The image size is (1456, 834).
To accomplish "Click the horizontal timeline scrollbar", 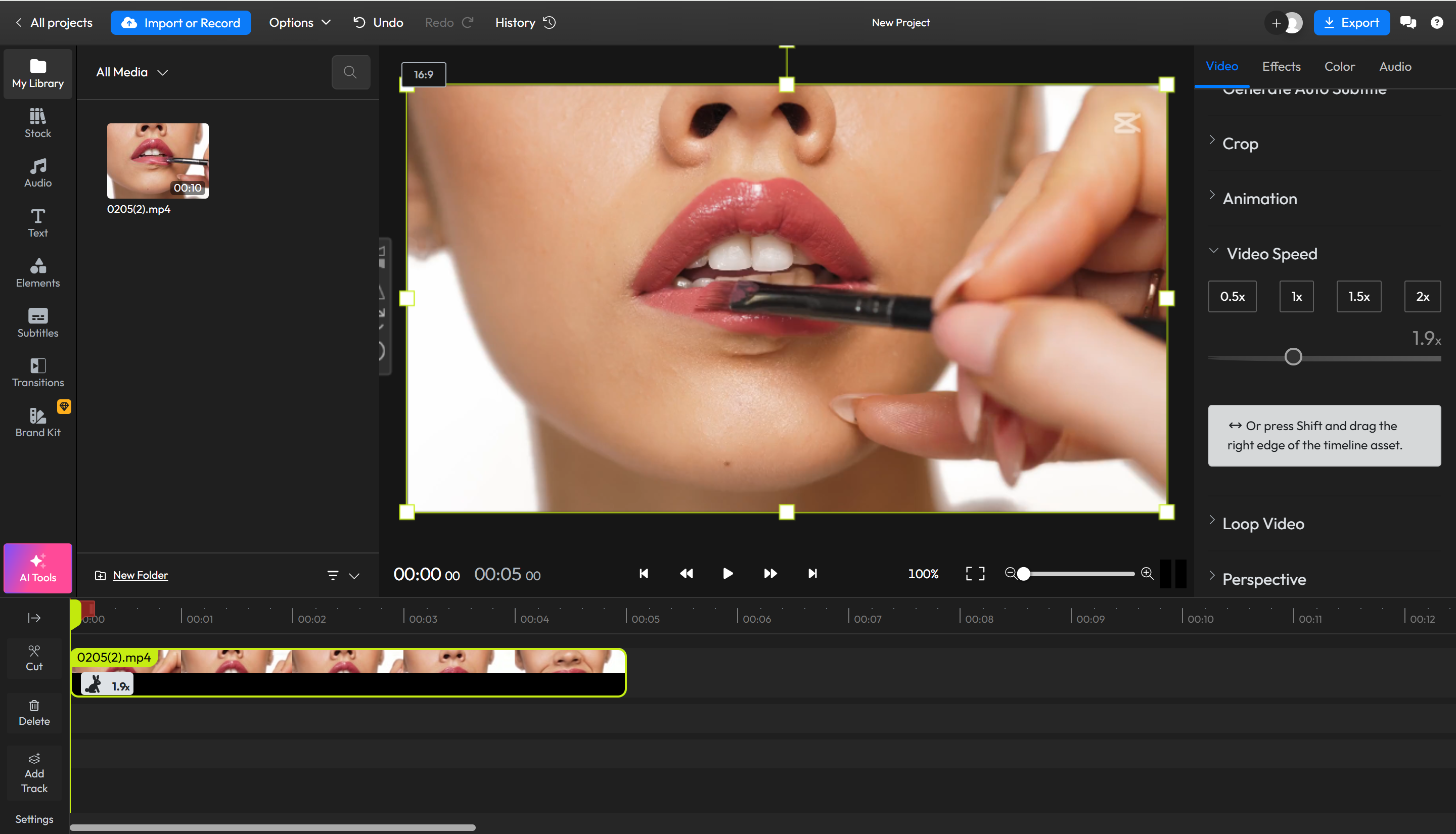I will [x=272, y=827].
